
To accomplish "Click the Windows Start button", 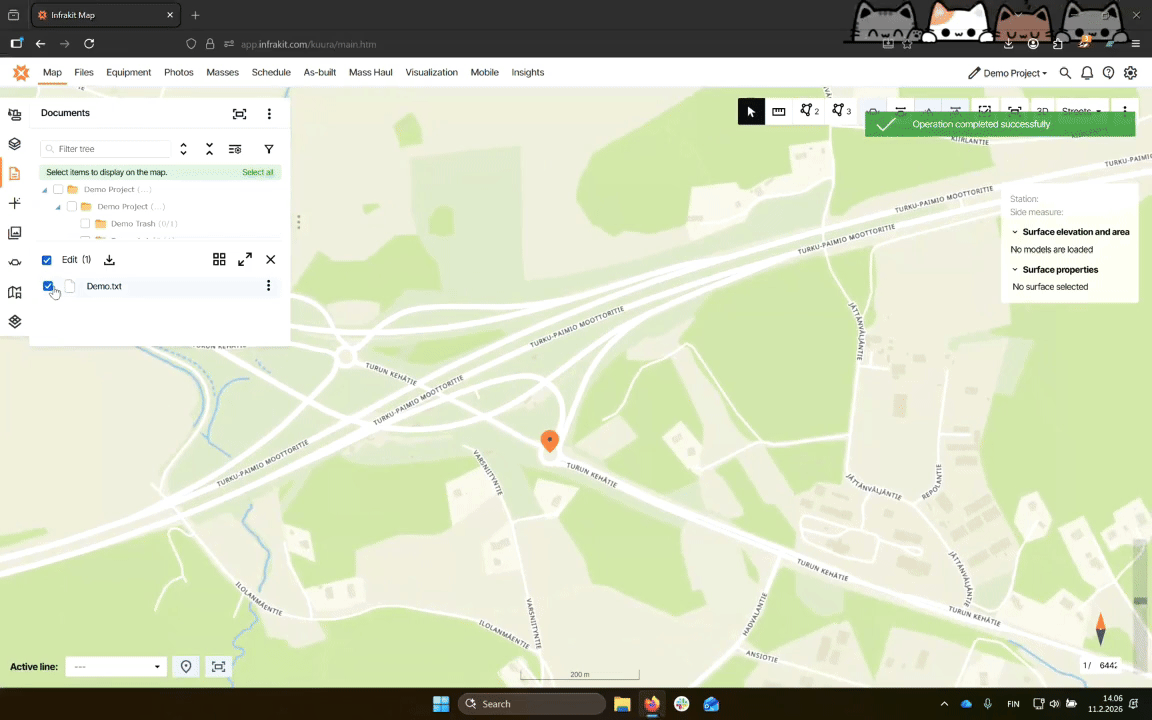I will [441, 704].
